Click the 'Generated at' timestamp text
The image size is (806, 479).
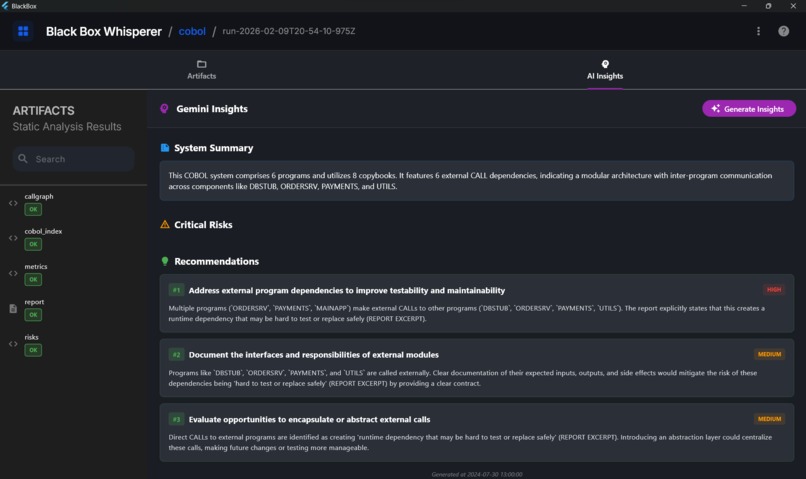[x=477, y=474]
